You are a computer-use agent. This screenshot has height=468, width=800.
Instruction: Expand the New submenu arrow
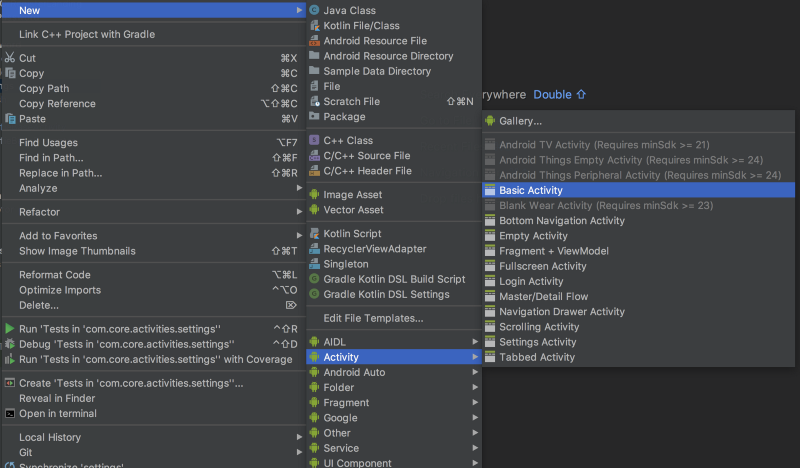pyautogui.click(x=299, y=10)
